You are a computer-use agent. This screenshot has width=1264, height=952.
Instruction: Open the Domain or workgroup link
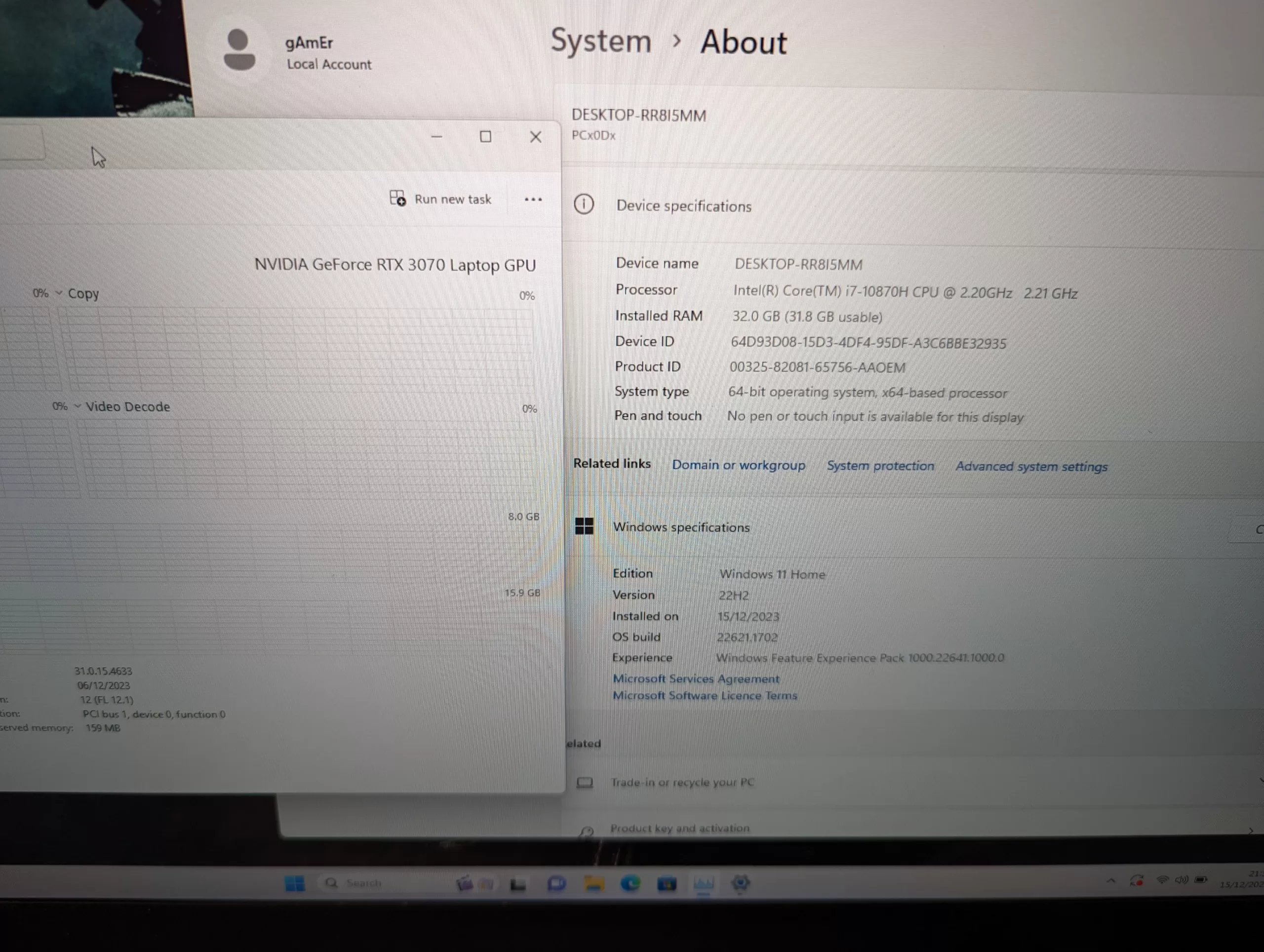click(x=738, y=465)
